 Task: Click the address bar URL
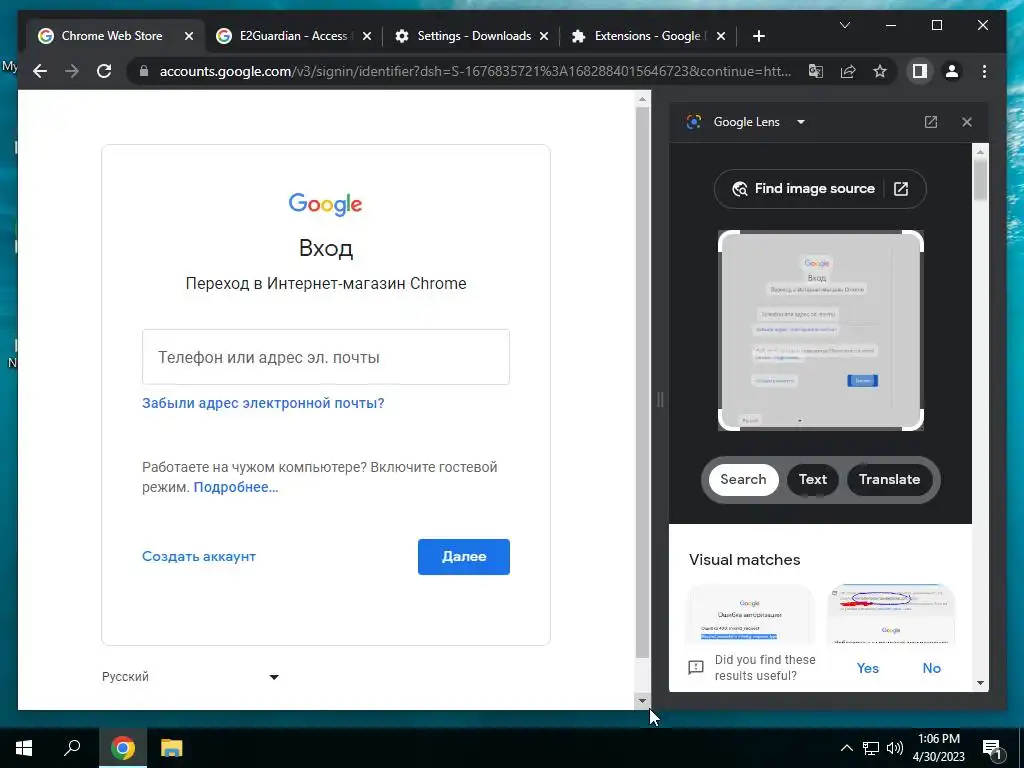[x=475, y=71]
